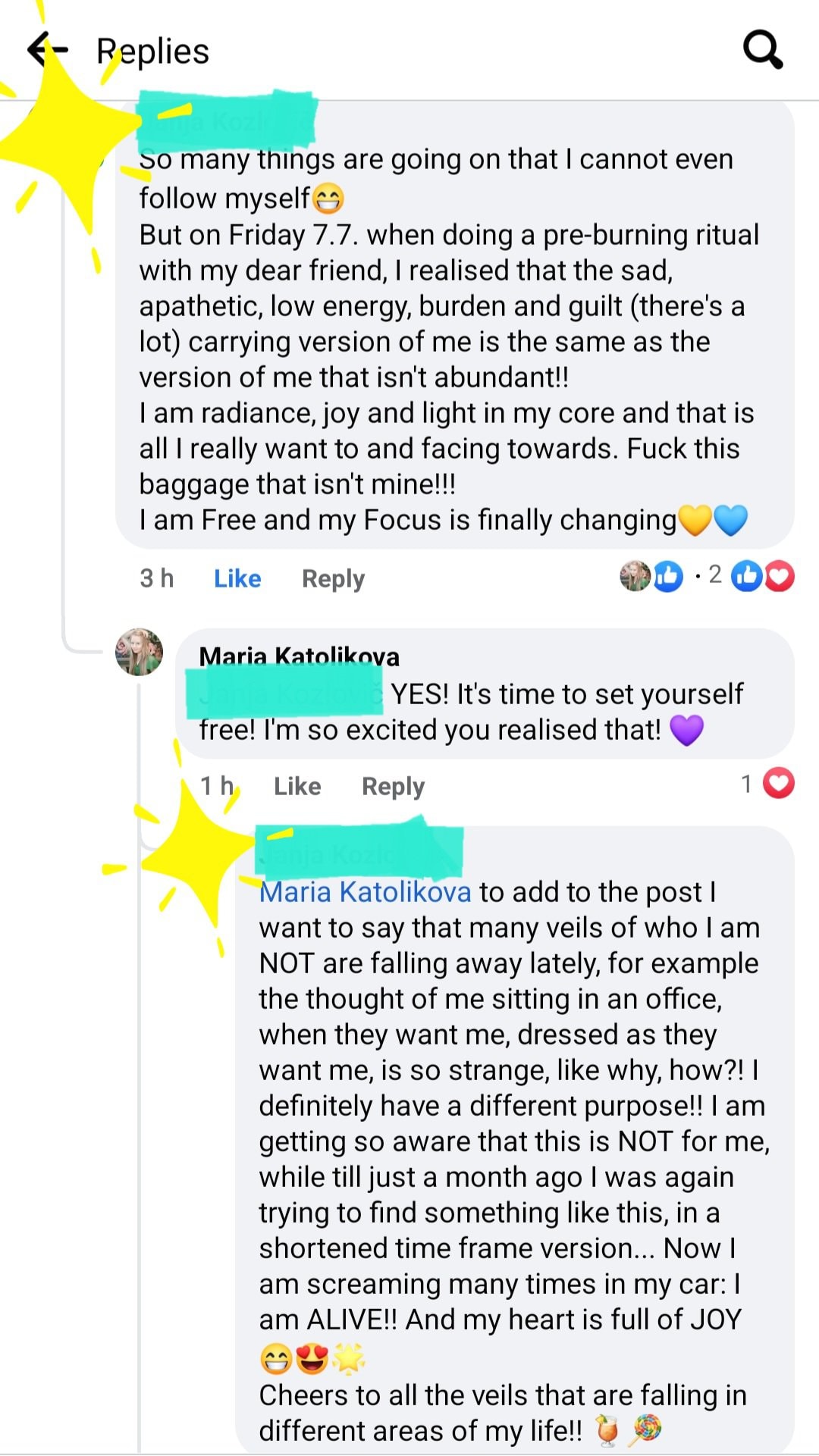The width and height of the screenshot is (819, 1456).
Task: Click the 3 h timestamp
Action: (x=156, y=578)
